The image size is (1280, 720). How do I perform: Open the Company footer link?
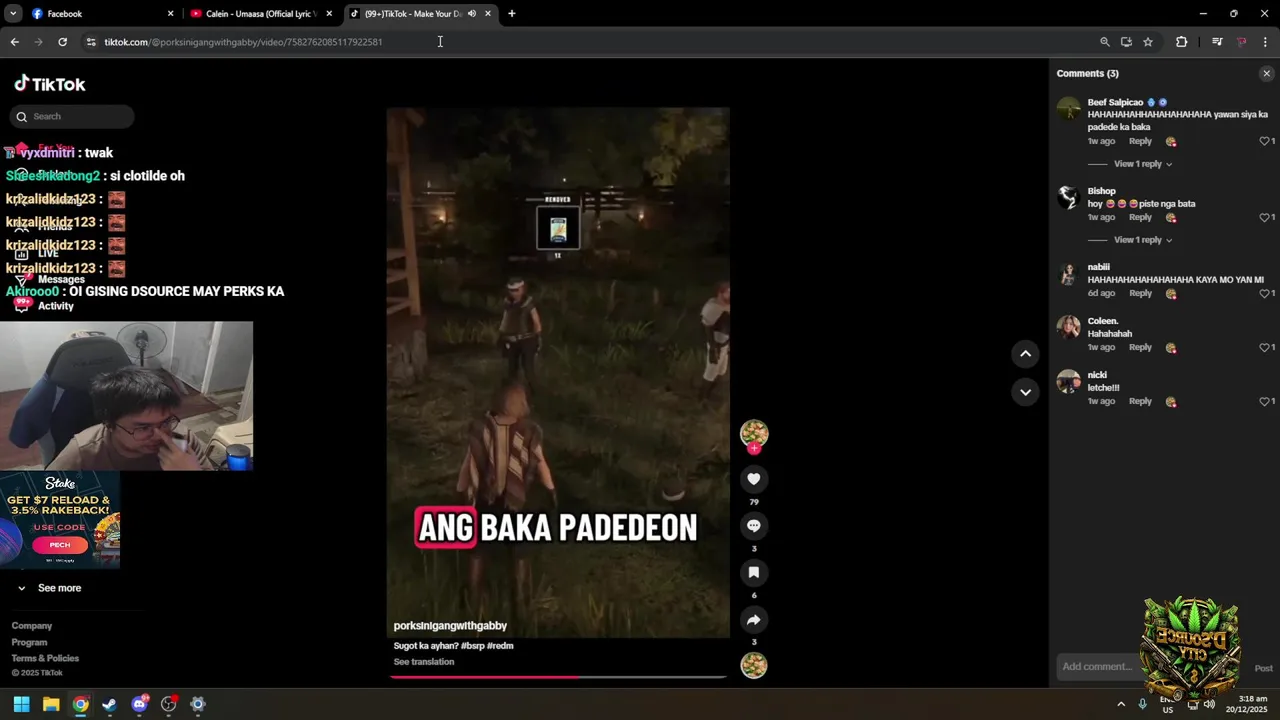tap(32, 626)
